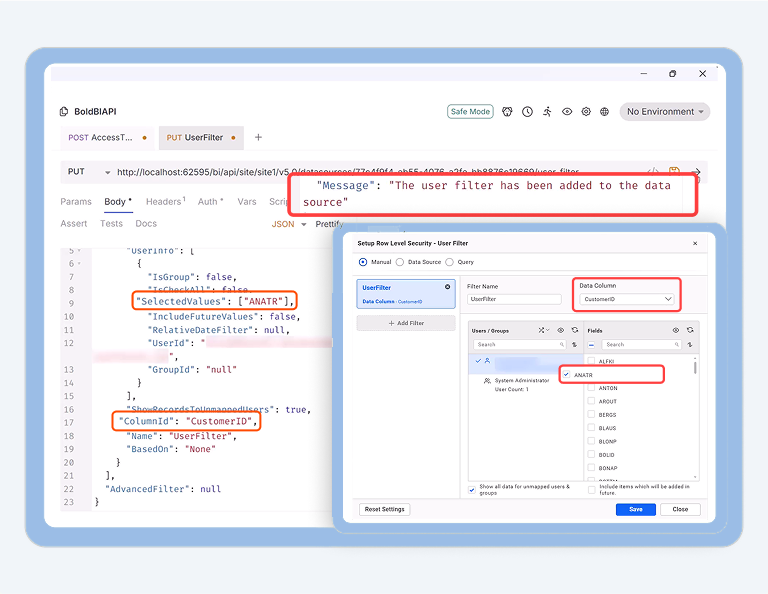Click the Fields search box
Screen dimensions: 768x594
pos(641,345)
